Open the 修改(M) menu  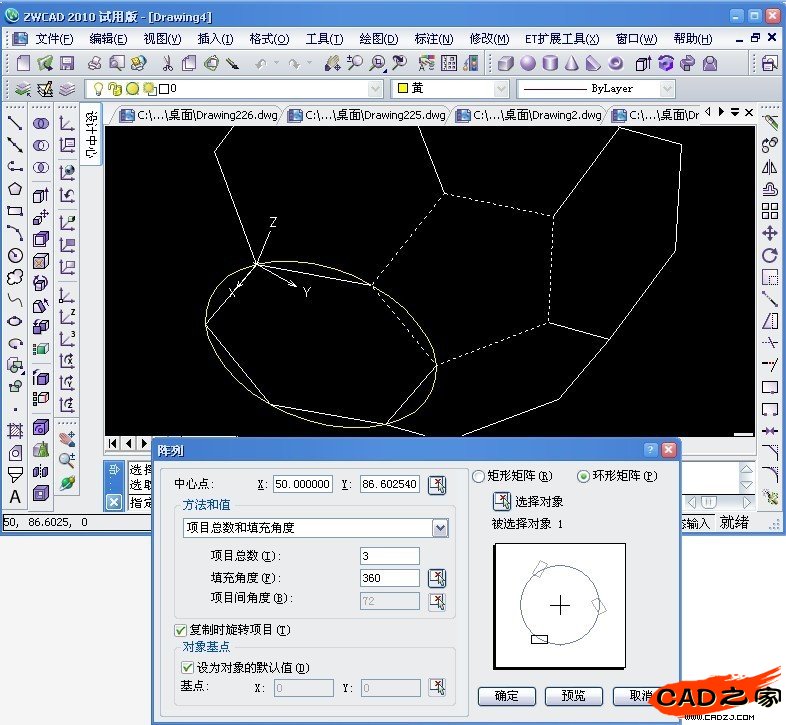(489, 39)
